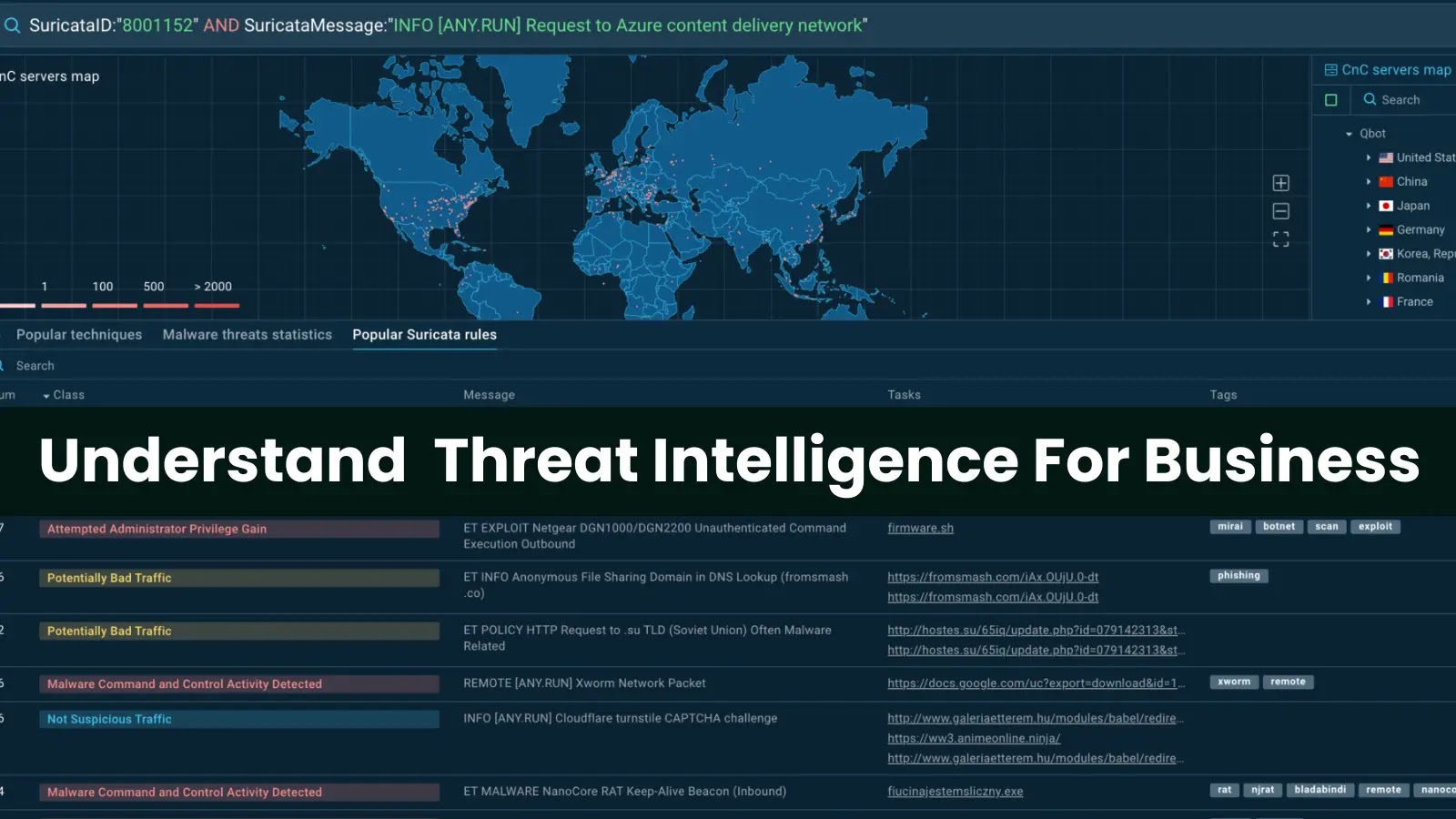Open the fiucinajestemsliczny.exe task link
Viewport: 1456px width, 819px height.
pyautogui.click(x=955, y=792)
